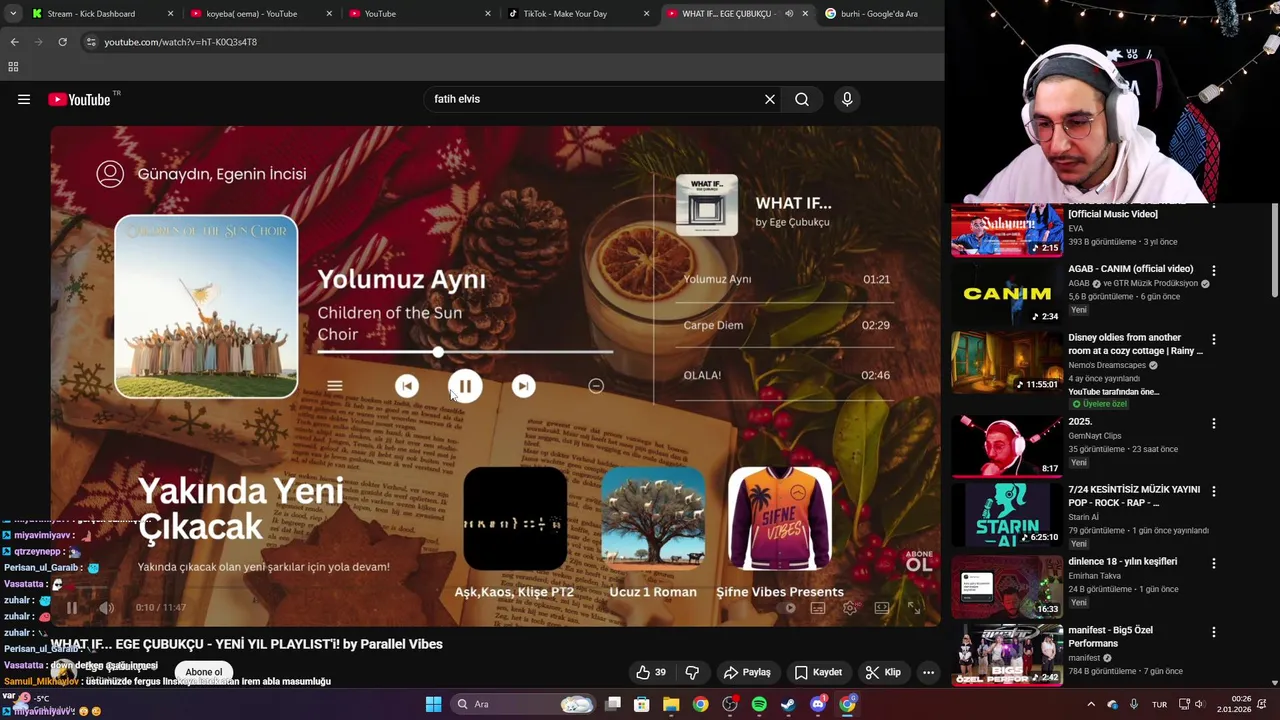This screenshot has width=1280, height=720.
Task: Open the Disney oldies cottage thumbnail
Action: [x=1006, y=361]
